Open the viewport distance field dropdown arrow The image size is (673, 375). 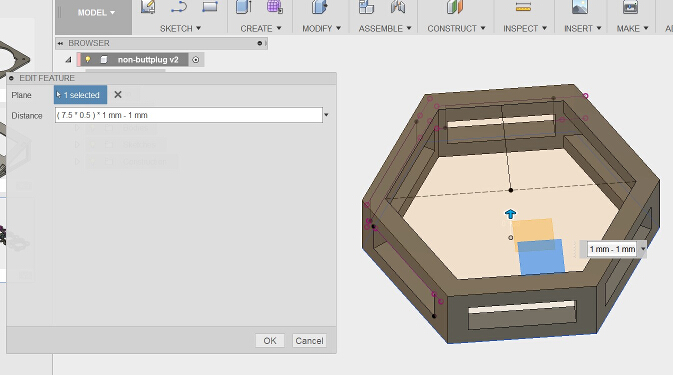tap(643, 249)
